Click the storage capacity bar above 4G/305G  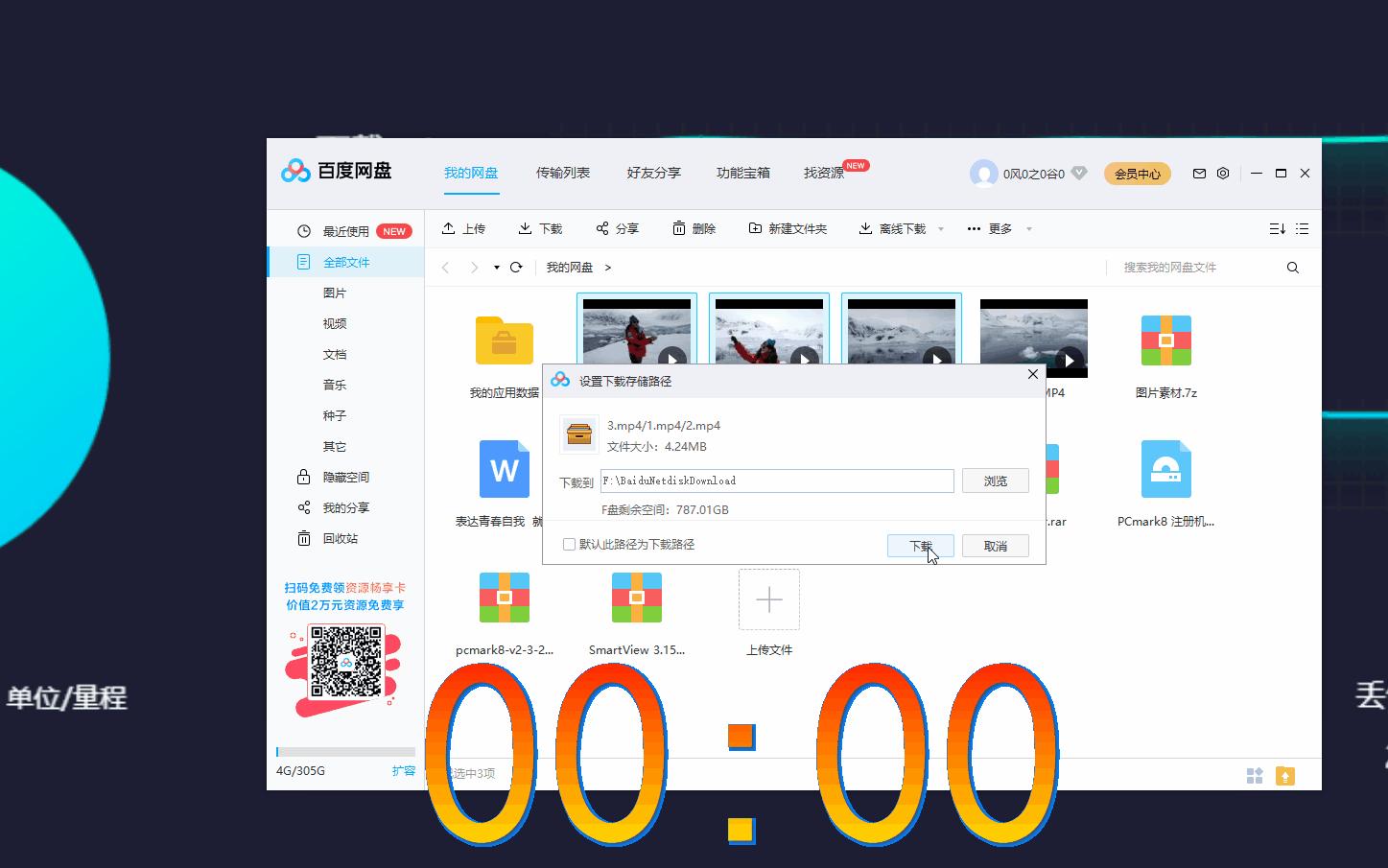345,752
